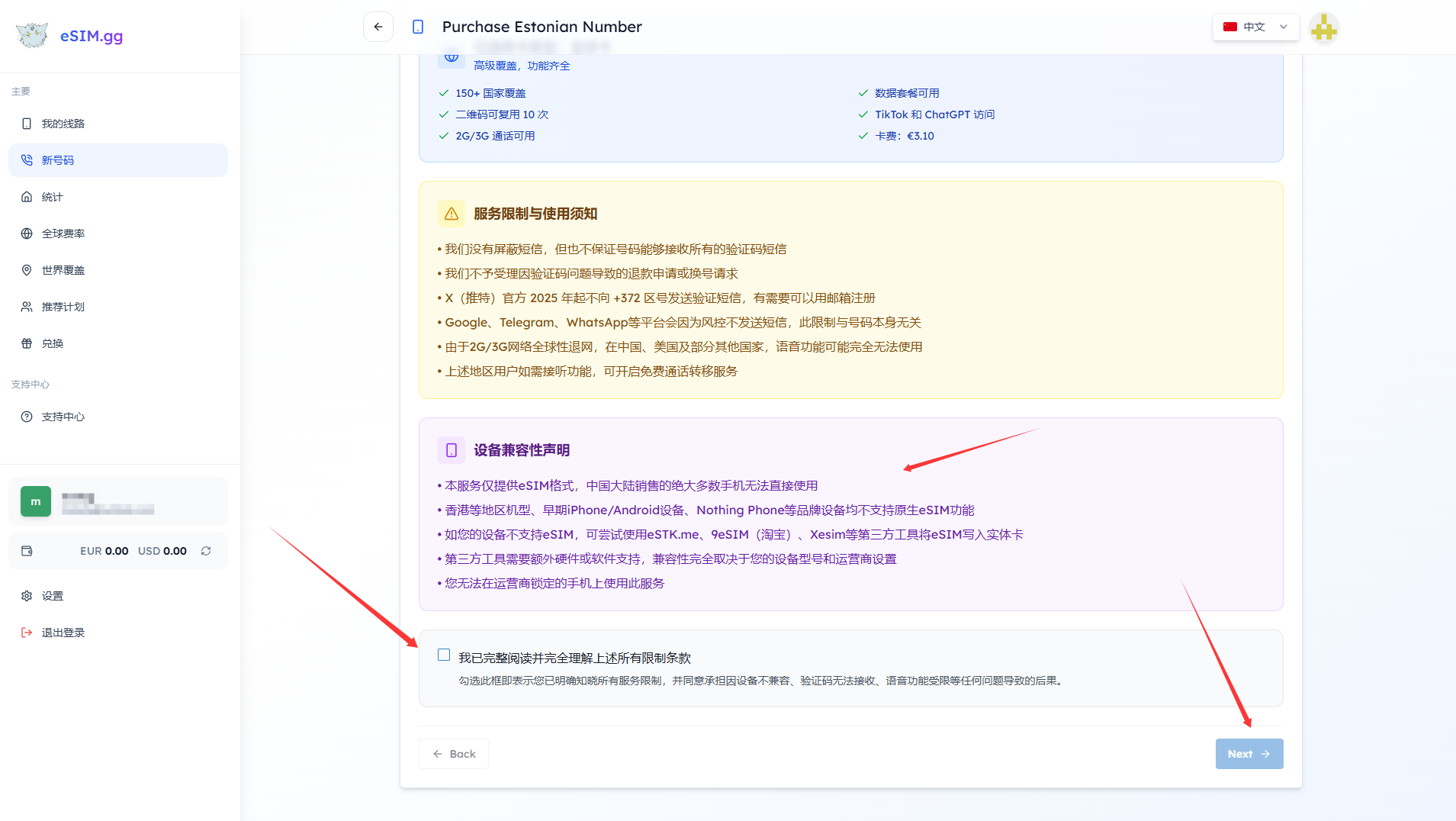This screenshot has height=821, width=1456.
Task: Open the 中文 language dropdown
Action: click(1254, 27)
